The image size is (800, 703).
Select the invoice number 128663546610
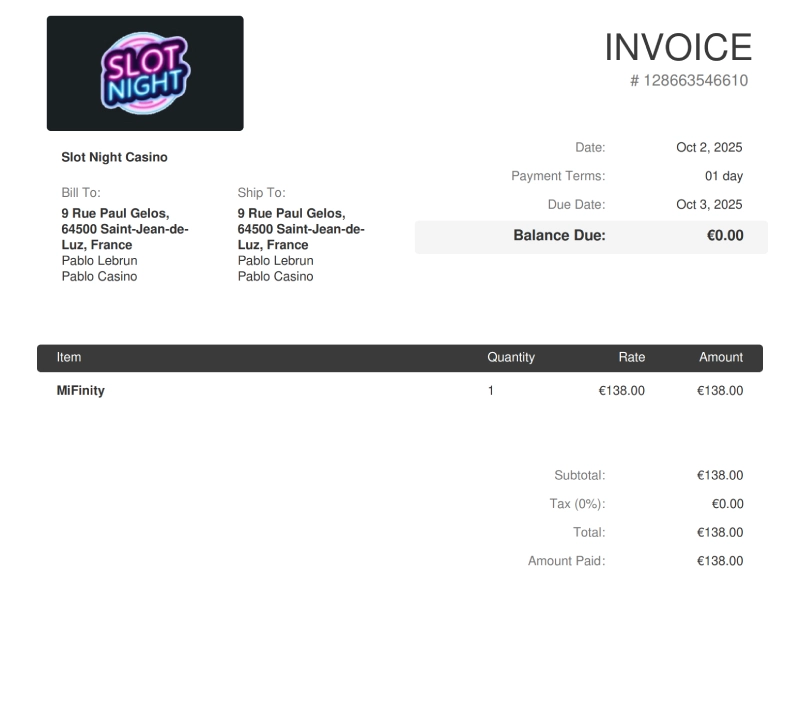[689, 81]
